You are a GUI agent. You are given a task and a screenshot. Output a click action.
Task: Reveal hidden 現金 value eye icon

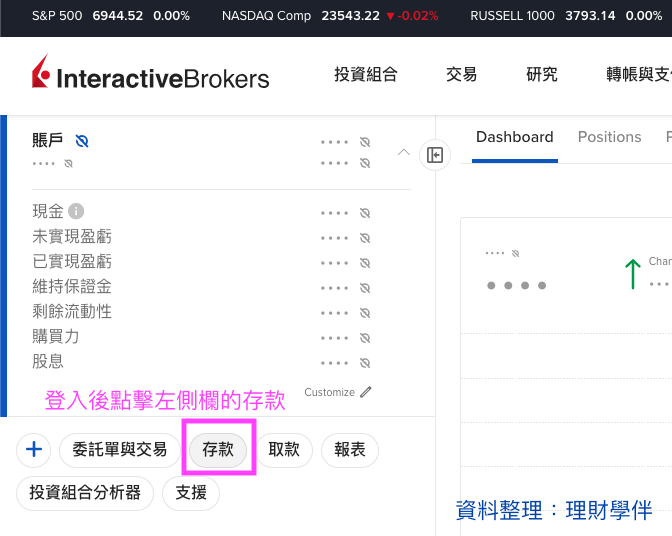coord(365,212)
